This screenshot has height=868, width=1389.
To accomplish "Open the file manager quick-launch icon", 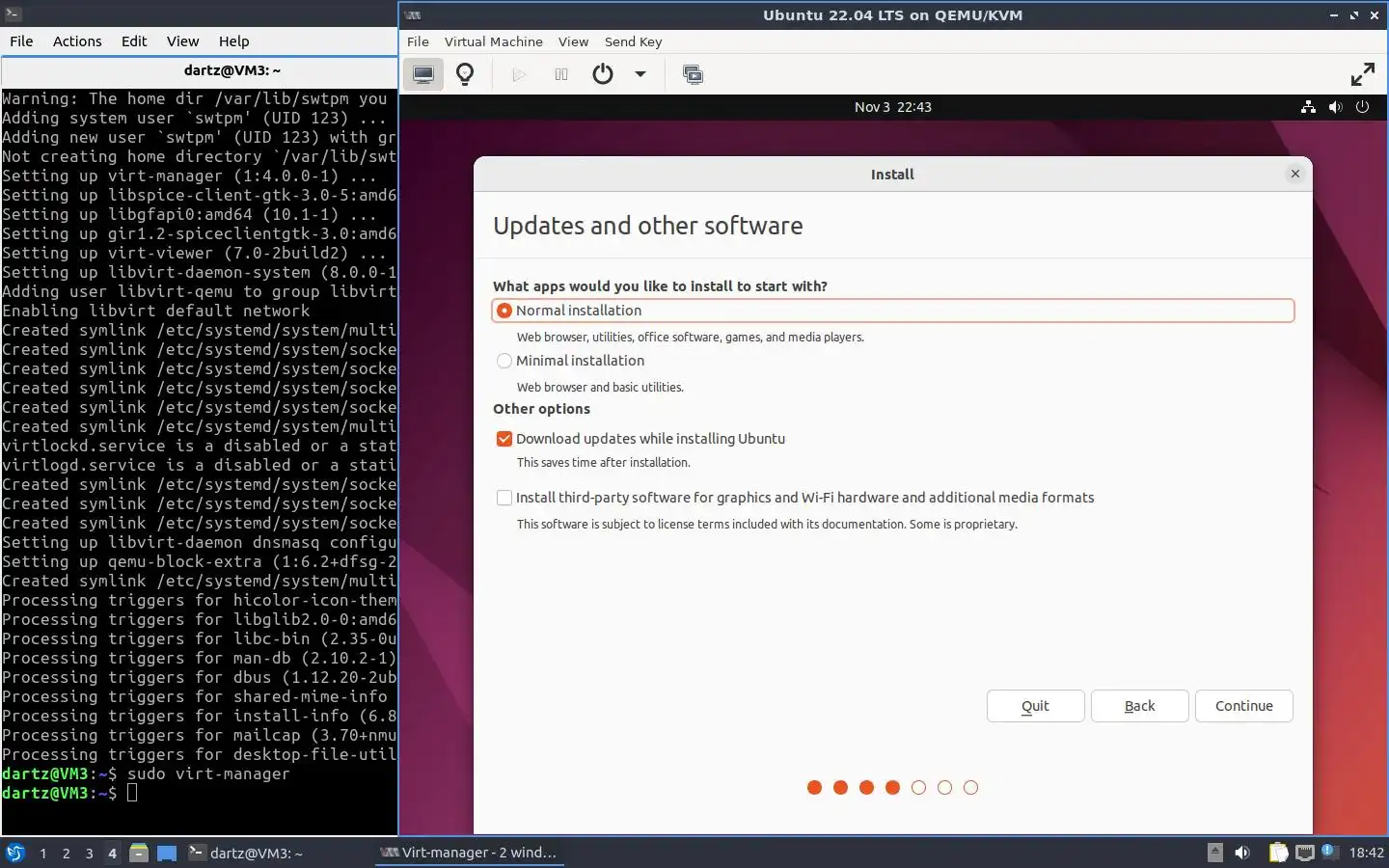I will tap(139, 853).
